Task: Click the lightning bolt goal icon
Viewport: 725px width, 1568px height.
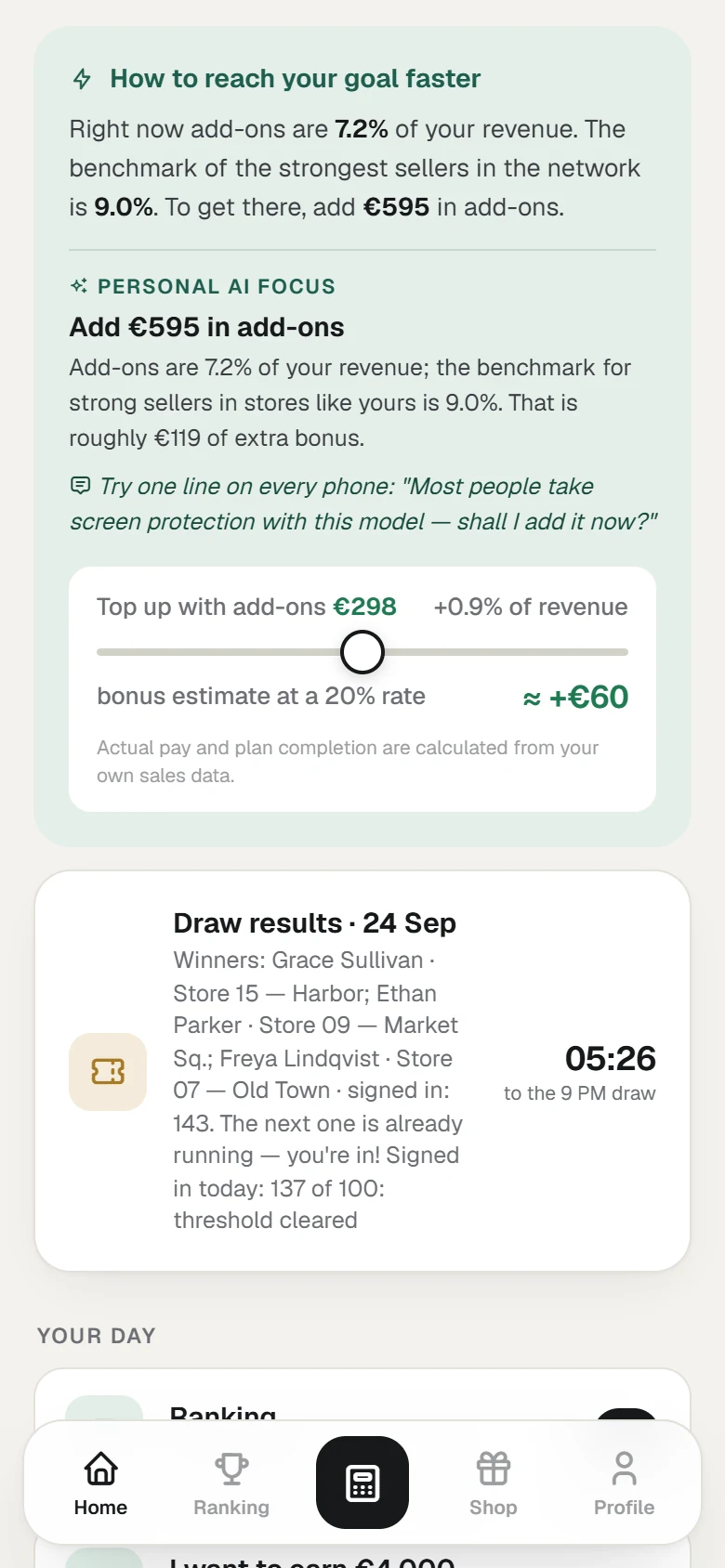Action: [82, 79]
